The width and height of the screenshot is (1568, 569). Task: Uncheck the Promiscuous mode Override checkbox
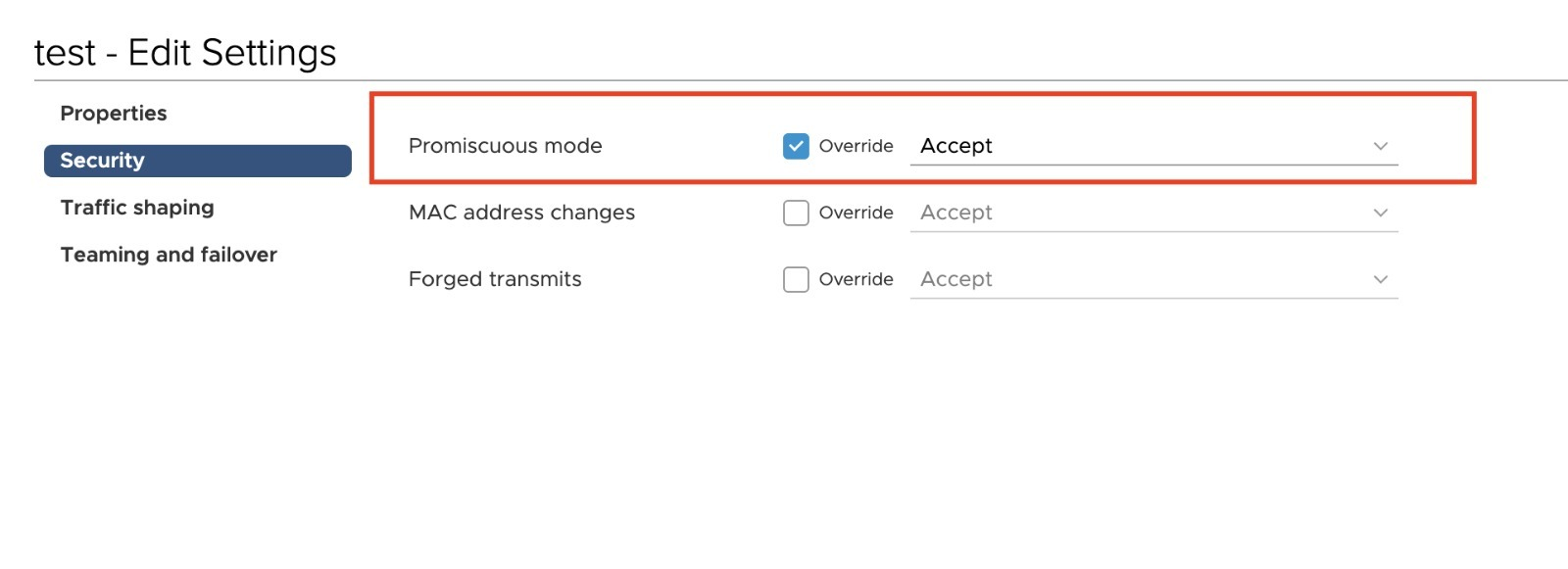(x=796, y=146)
